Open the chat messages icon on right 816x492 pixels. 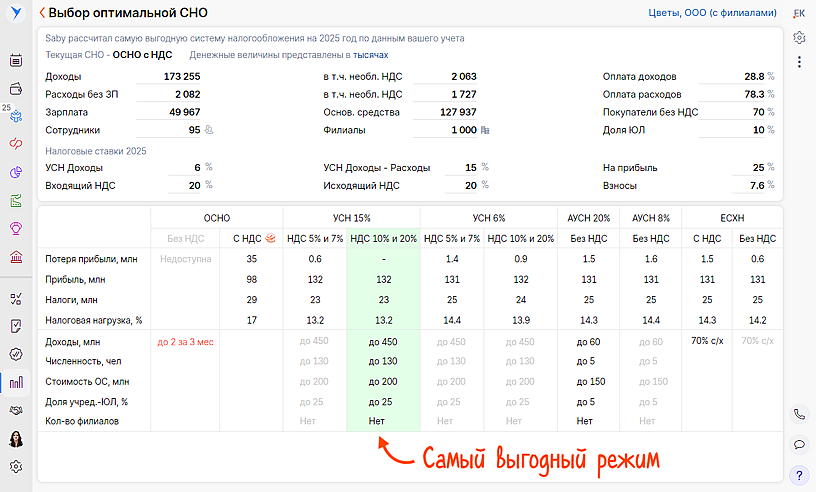coord(799,444)
